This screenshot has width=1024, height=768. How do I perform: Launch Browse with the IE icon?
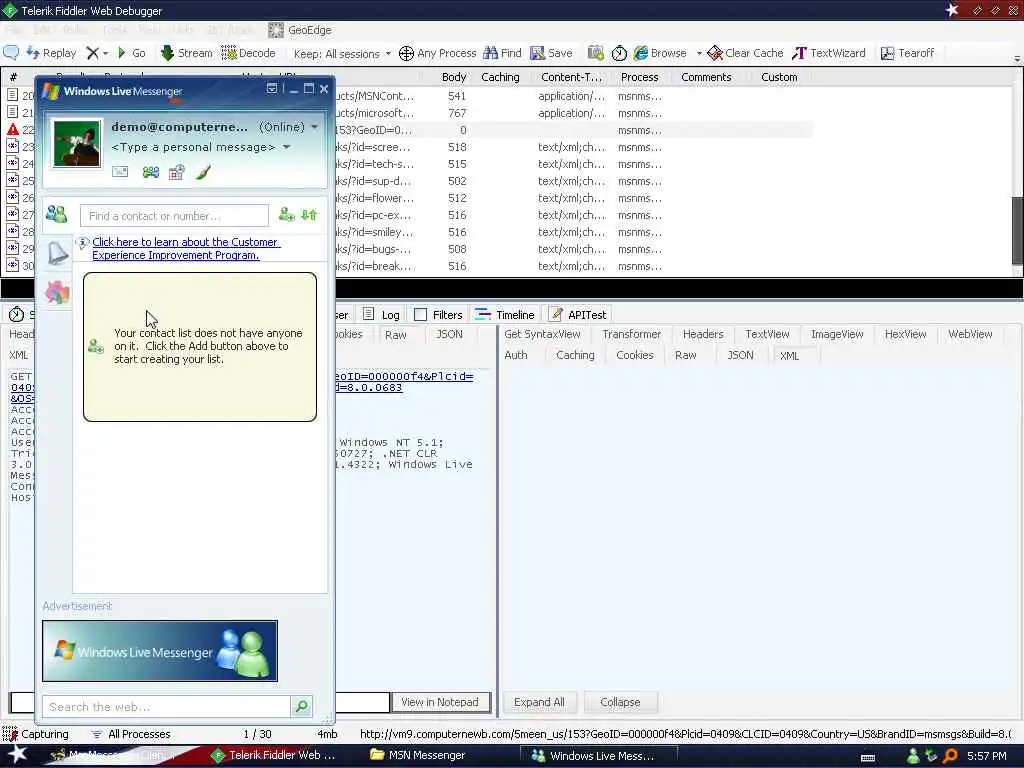point(660,53)
